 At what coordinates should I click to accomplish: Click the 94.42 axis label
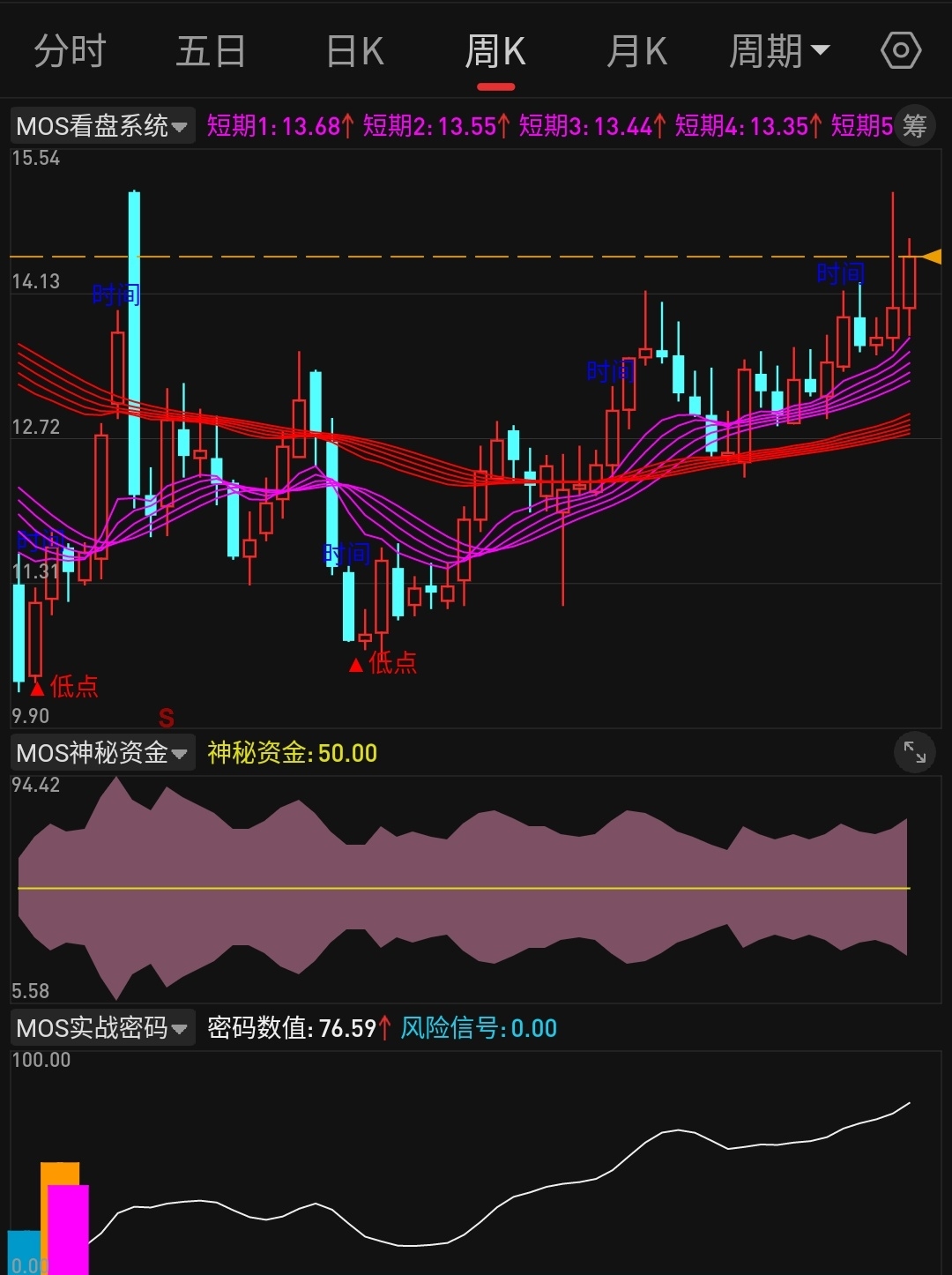click(x=36, y=785)
